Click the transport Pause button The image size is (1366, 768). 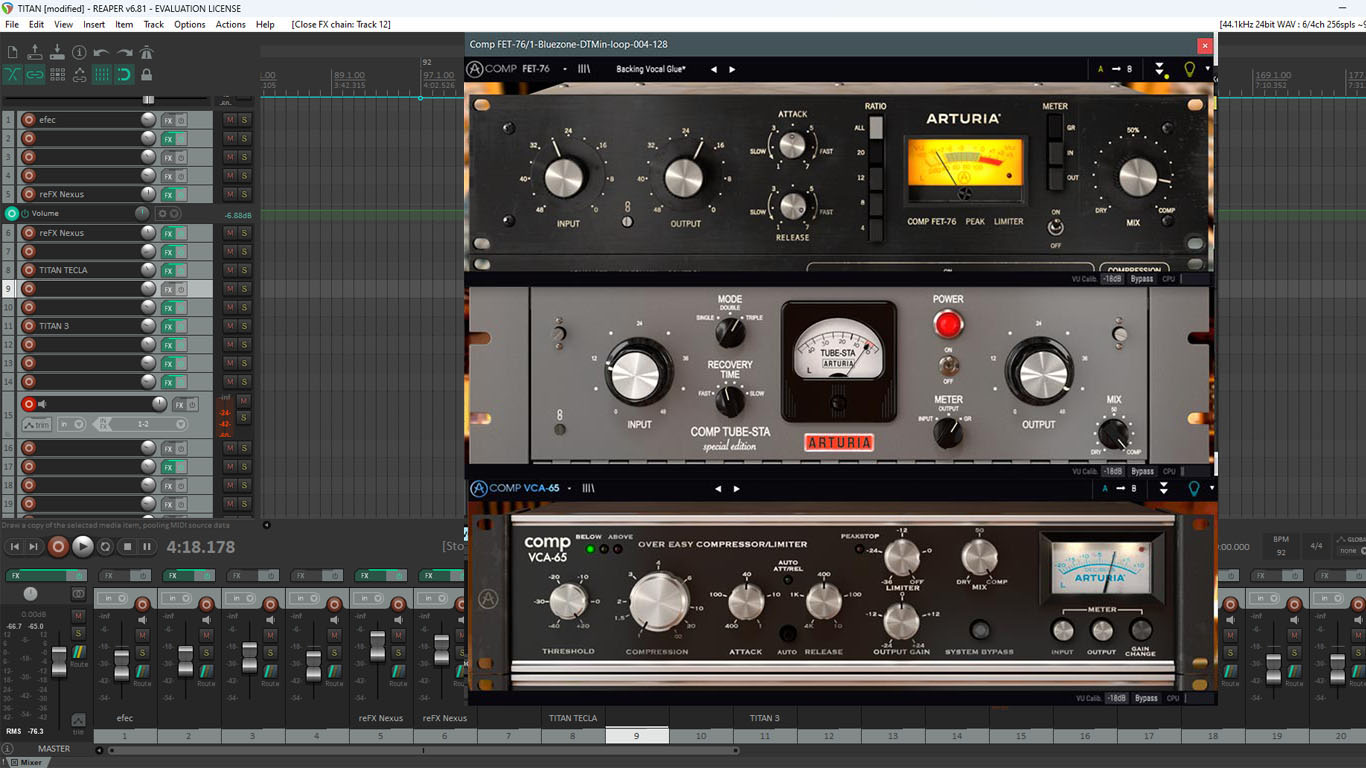point(147,547)
